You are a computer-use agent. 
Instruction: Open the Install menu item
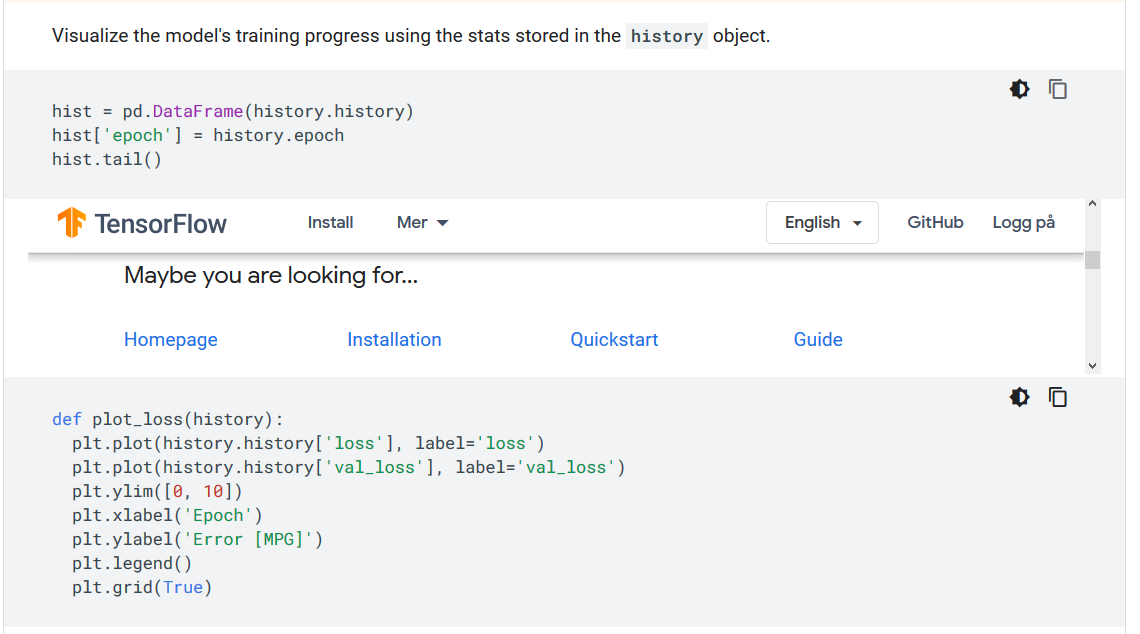[x=330, y=222]
